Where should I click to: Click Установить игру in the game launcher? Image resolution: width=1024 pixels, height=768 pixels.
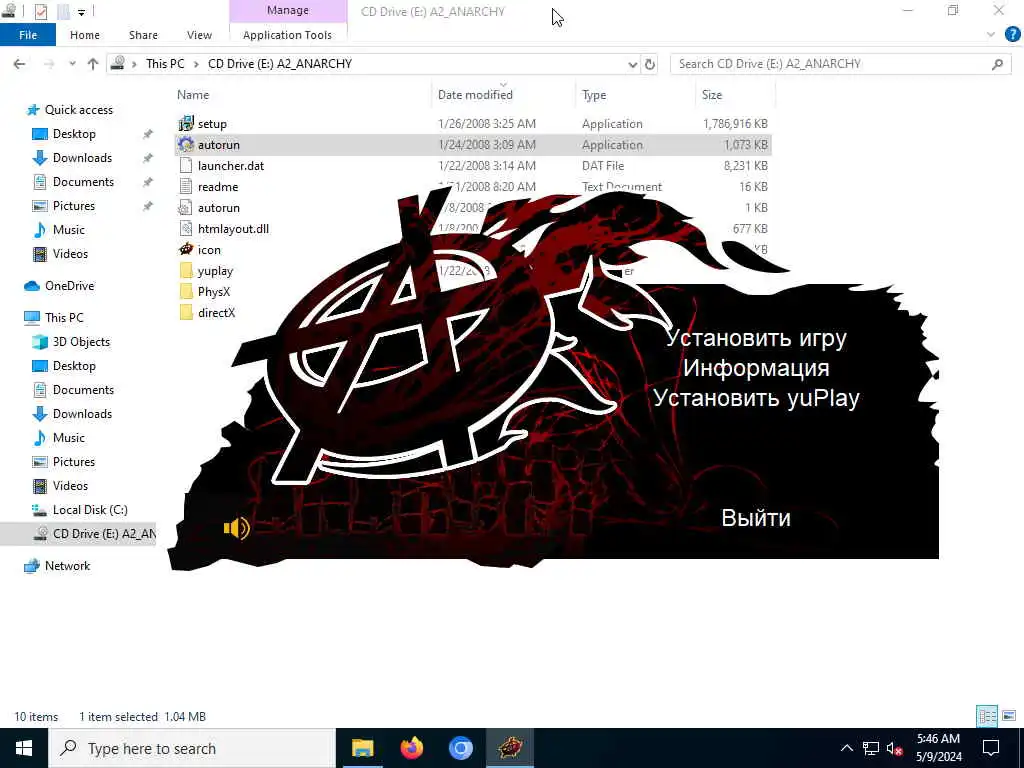[756, 338]
